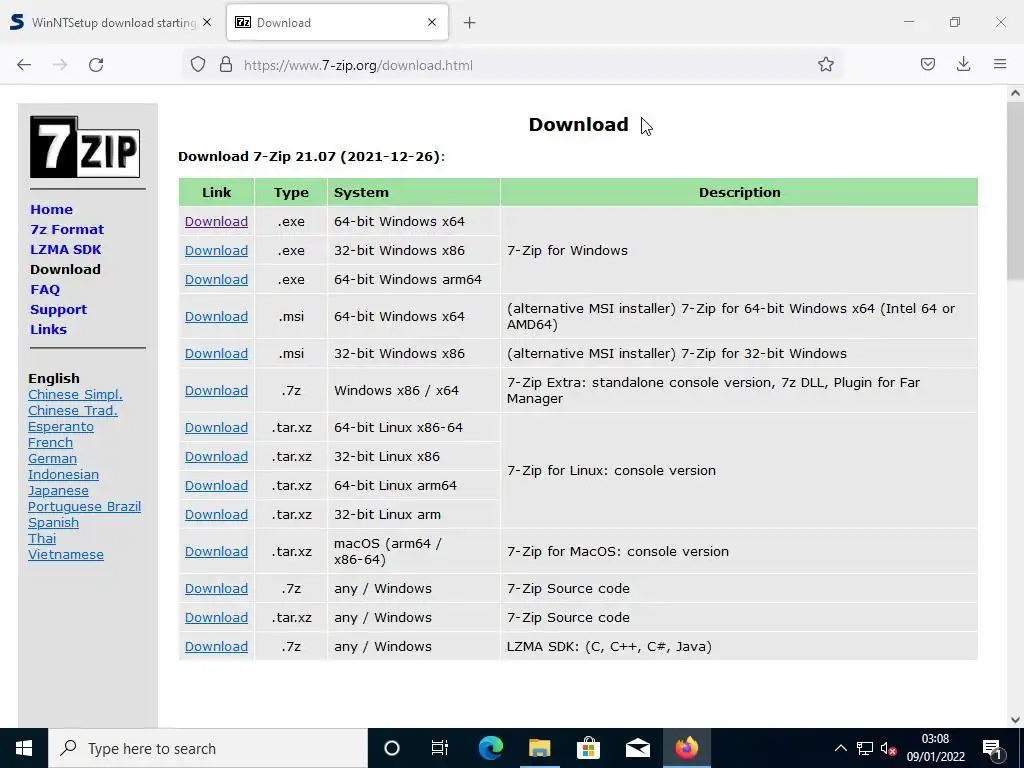Open Cortana circle icon in taskbar
This screenshot has width=1024, height=768.
click(x=392, y=748)
